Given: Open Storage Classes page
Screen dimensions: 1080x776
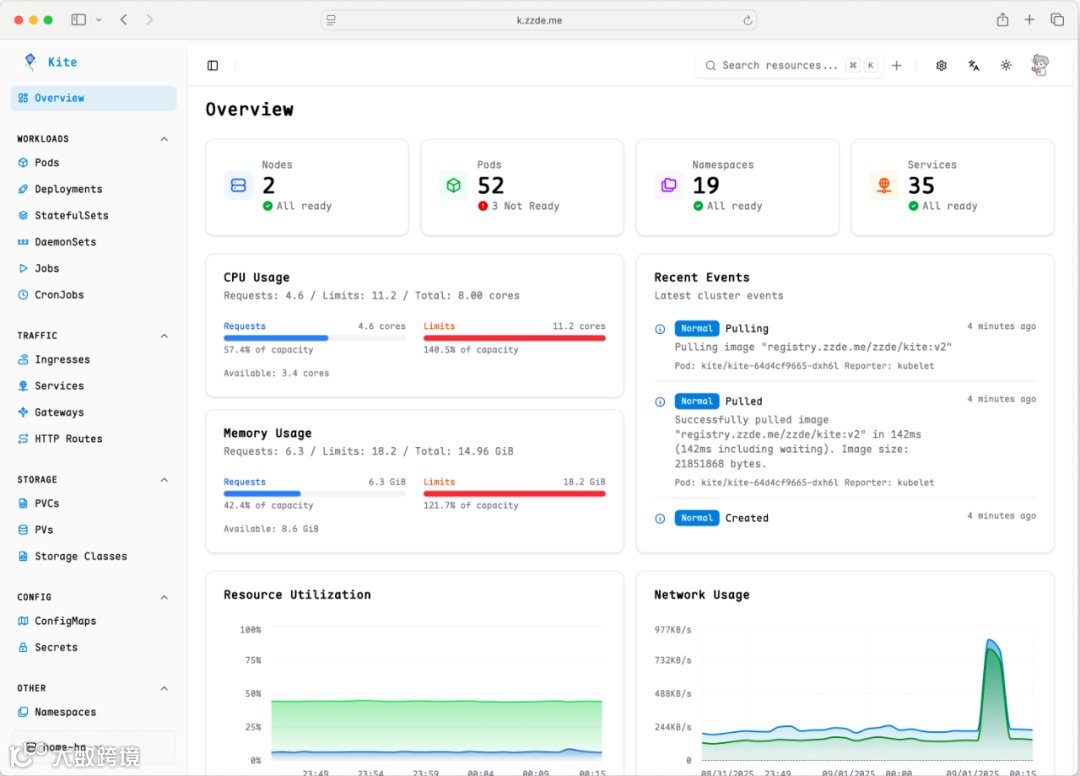Looking at the screenshot, I should coord(81,556).
